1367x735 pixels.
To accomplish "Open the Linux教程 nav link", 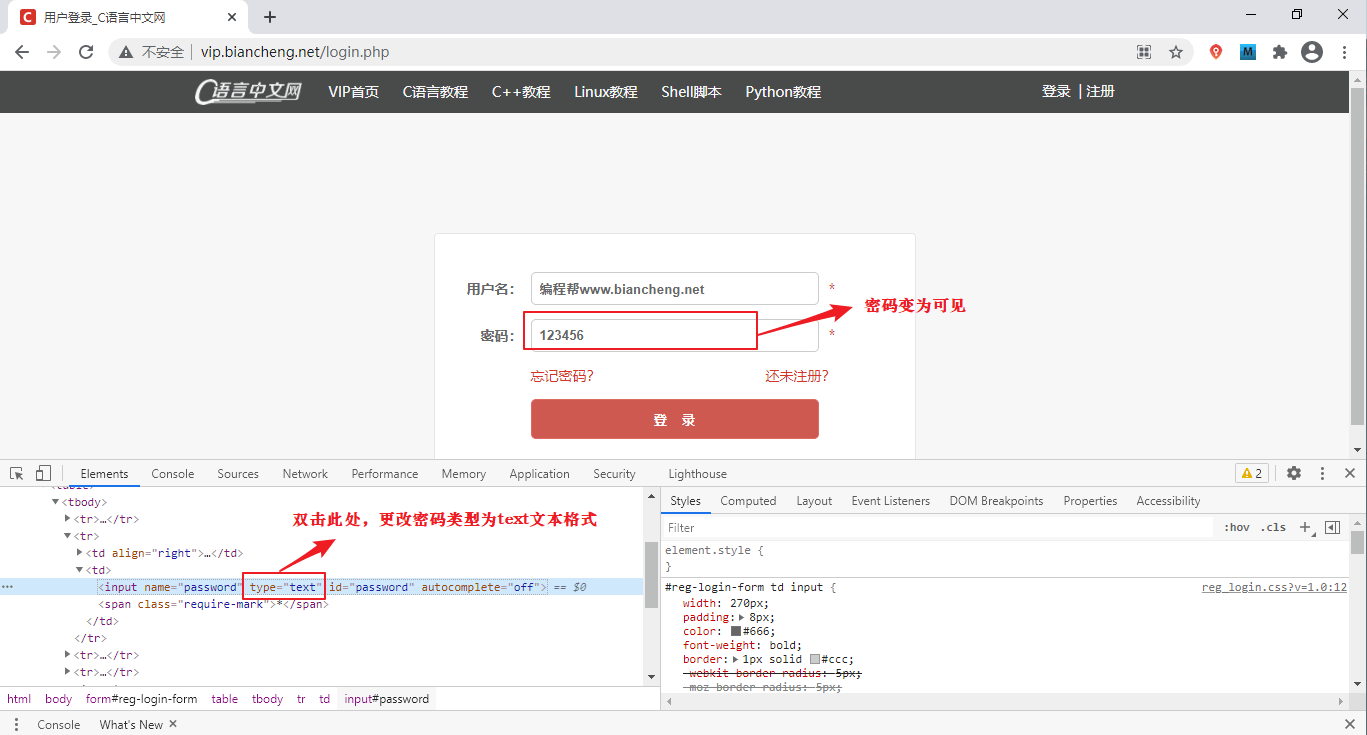I will (606, 92).
